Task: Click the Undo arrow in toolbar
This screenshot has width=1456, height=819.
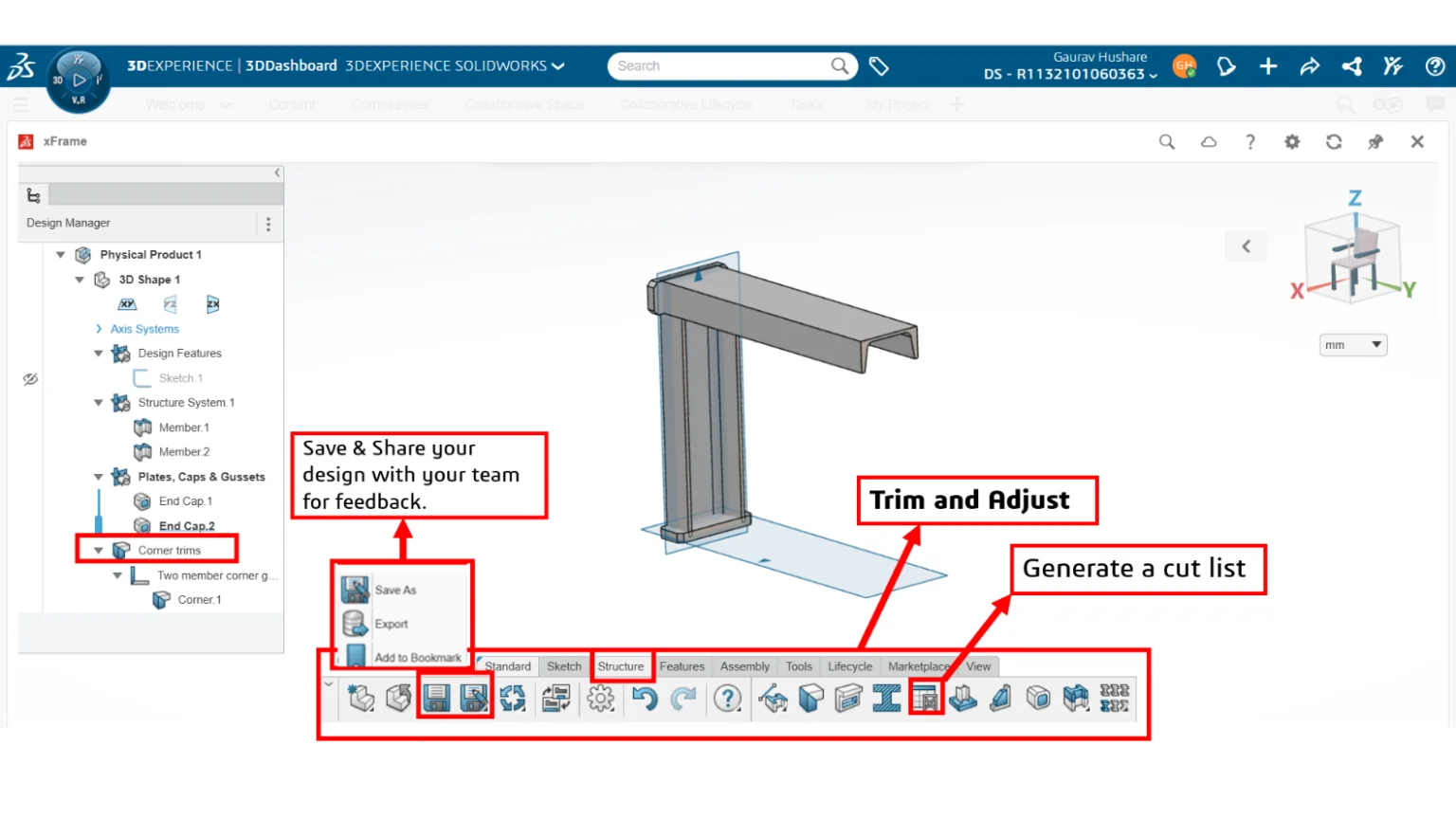Action: 645,699
